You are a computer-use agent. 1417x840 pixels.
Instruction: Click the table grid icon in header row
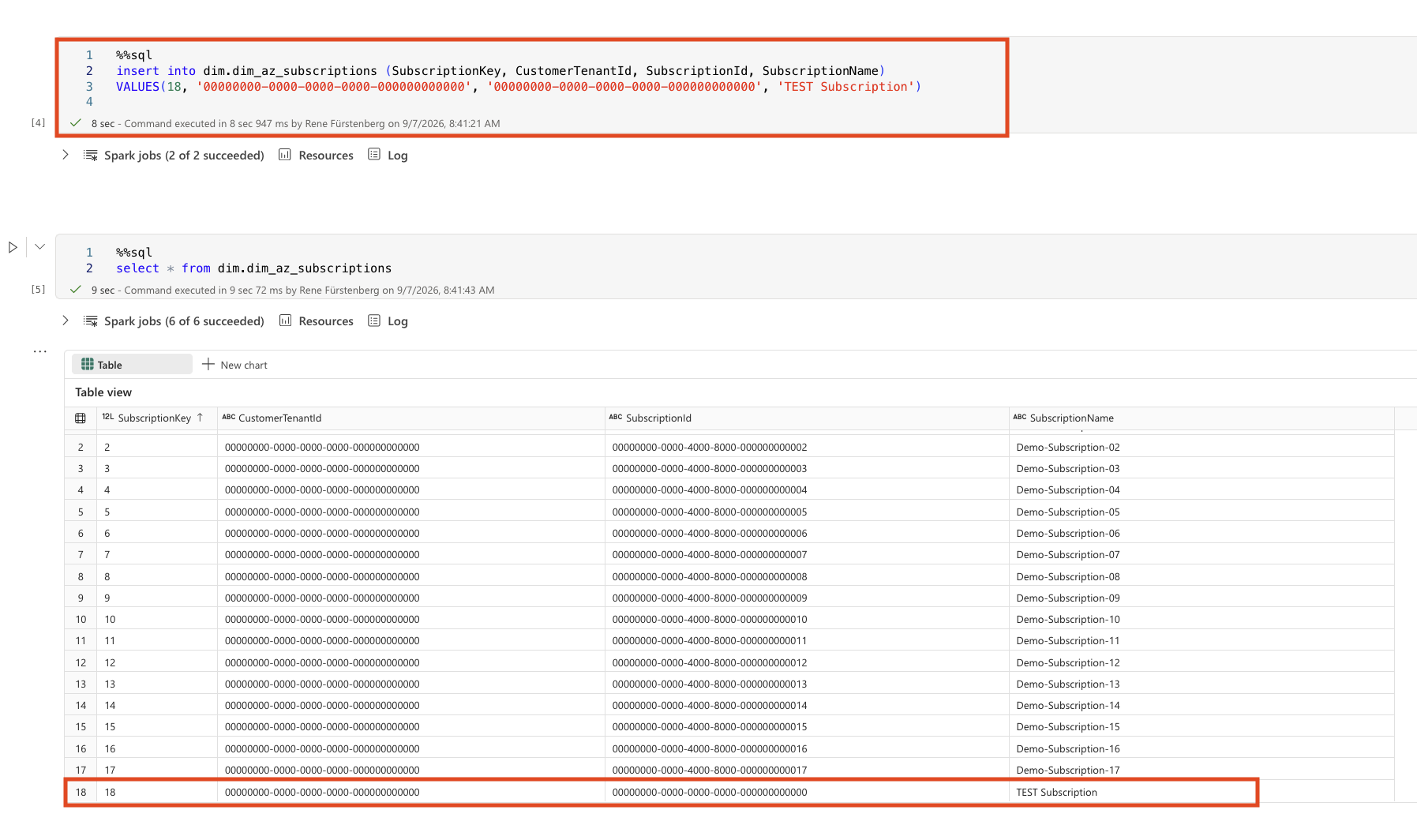pyautogui.click(x=81, y=418)
